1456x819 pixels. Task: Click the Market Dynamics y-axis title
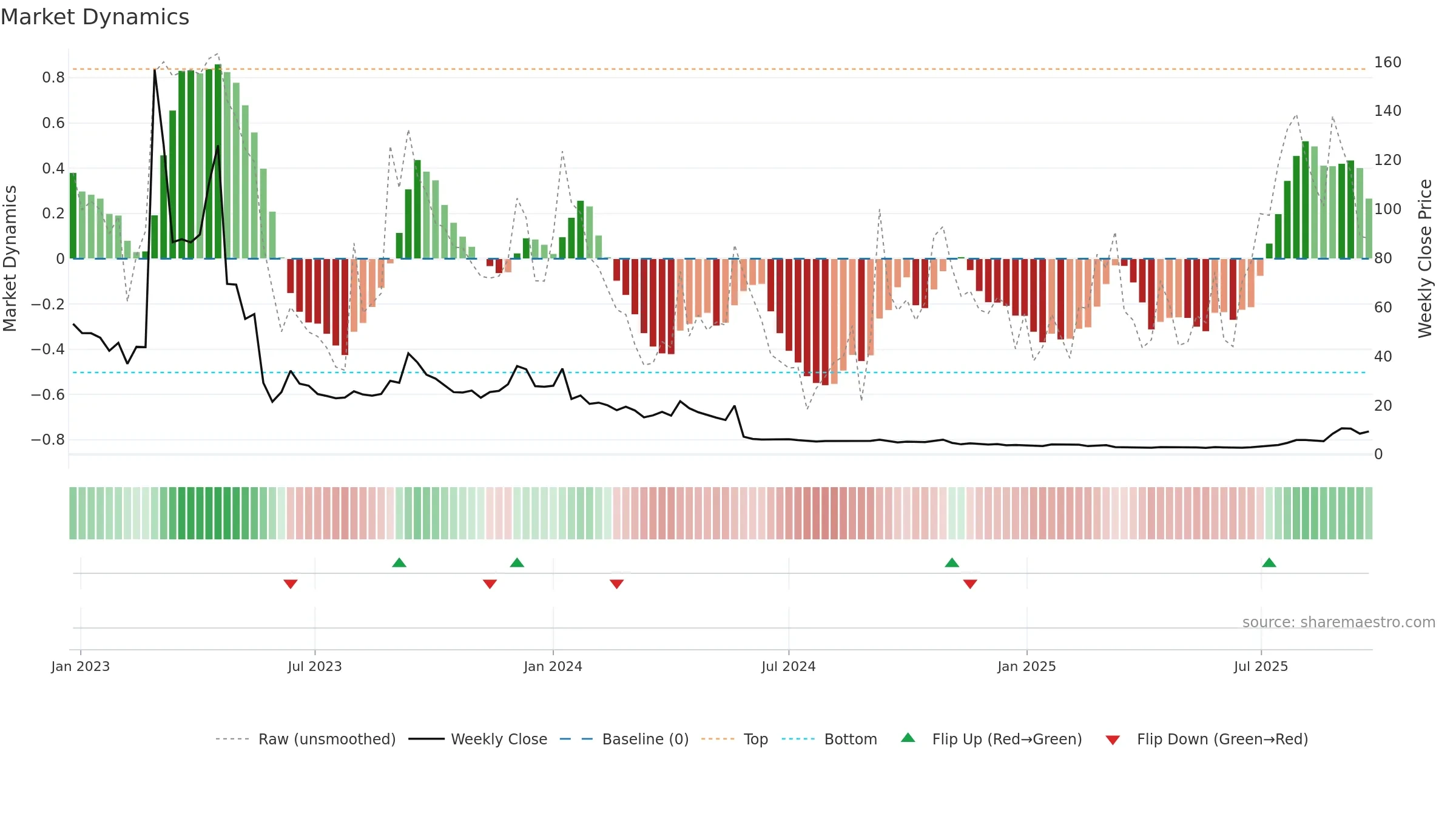click(x=10, y=258)
